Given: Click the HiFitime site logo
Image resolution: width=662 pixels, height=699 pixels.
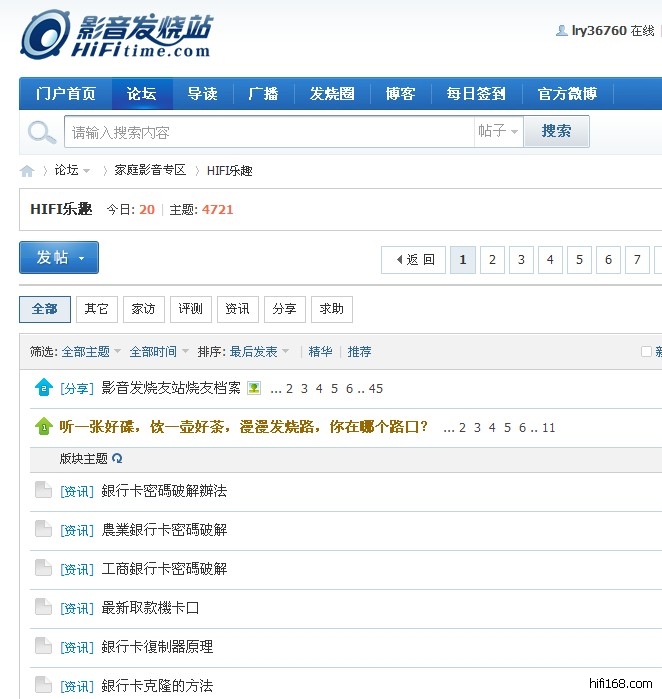Looking at the screenshot, I should click(116, 35).
